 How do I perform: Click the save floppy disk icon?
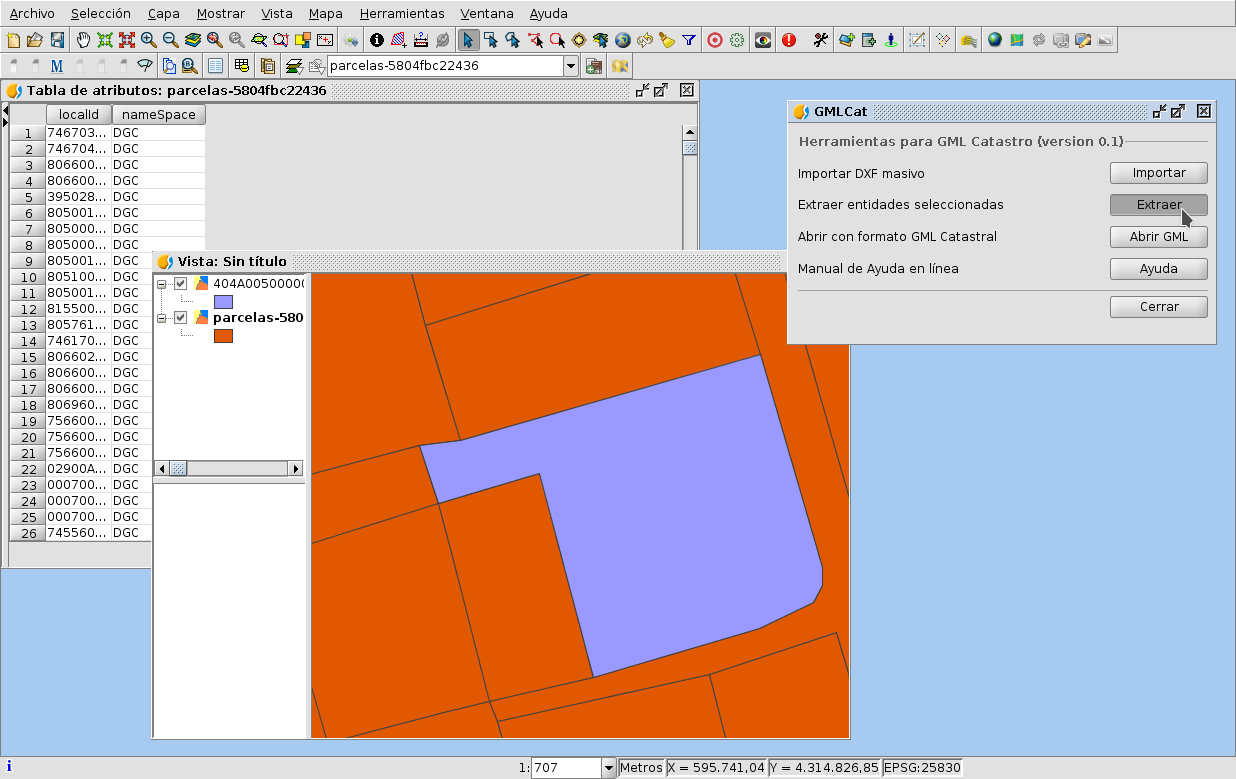pos(57,40)
